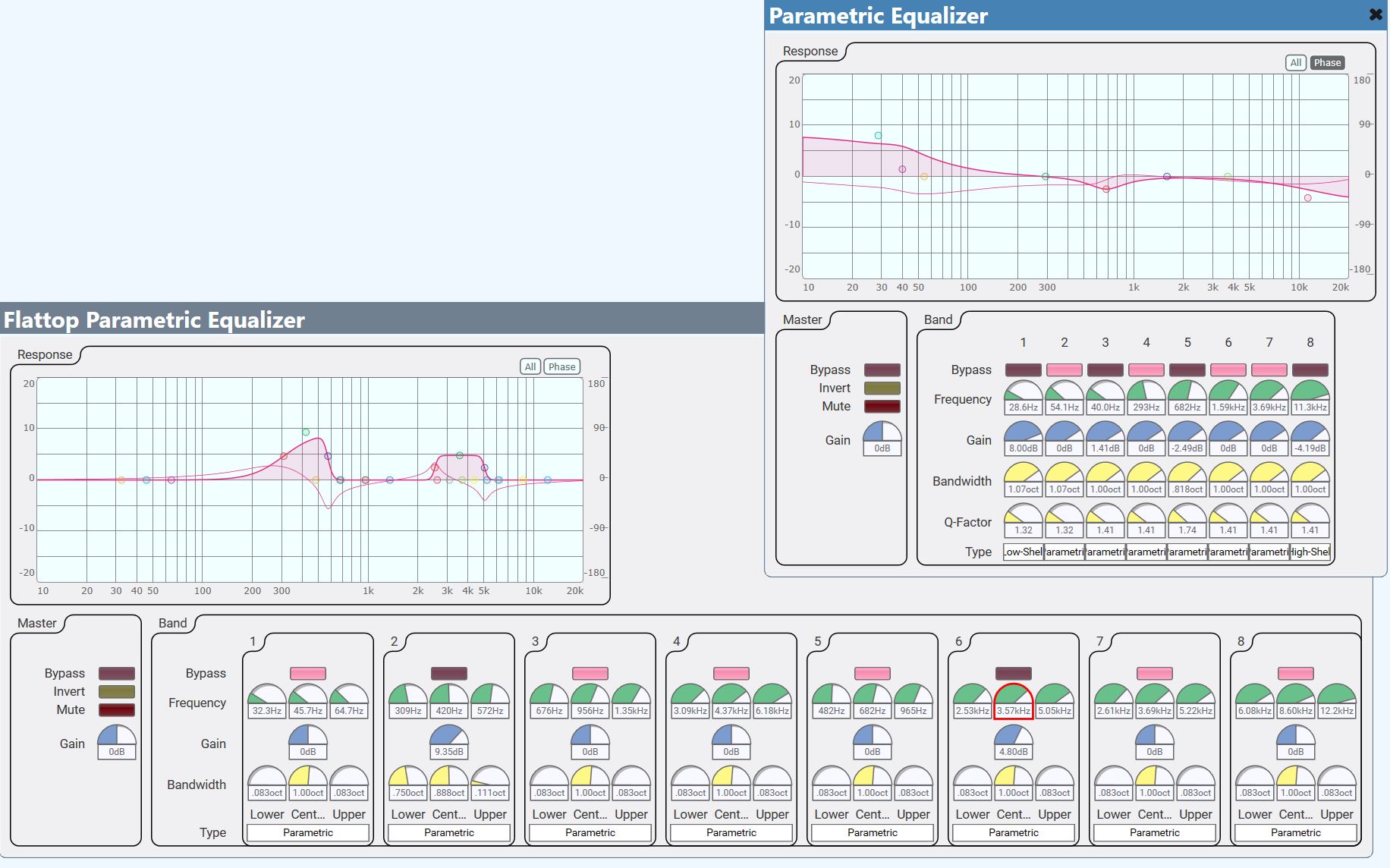Toggle Parametric Equalizer Master Bypass
This screenshot has width=1390, height=868.
(x=882, y=370)
